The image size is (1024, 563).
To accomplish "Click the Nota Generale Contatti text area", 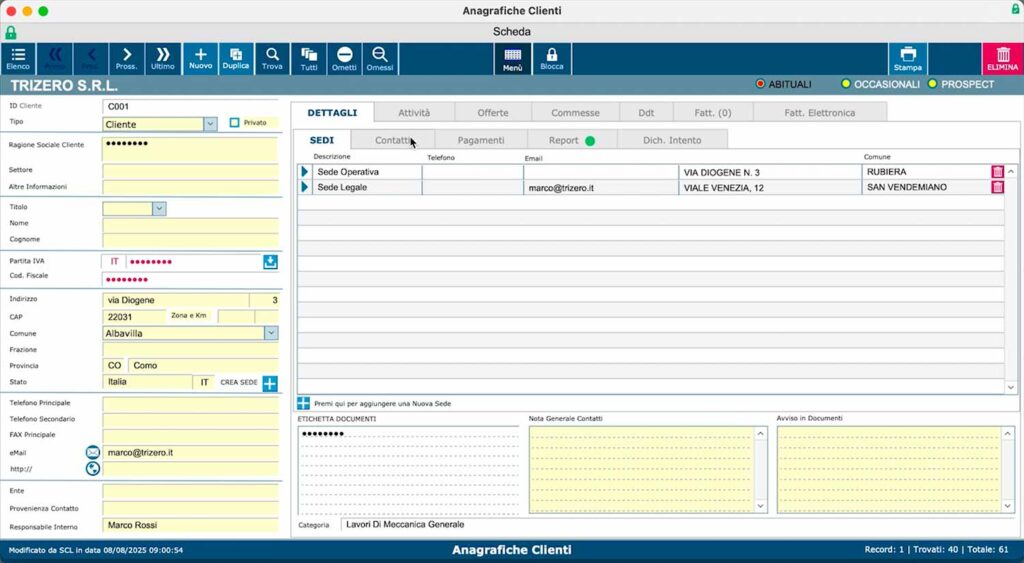I will (x=642, y=470).
